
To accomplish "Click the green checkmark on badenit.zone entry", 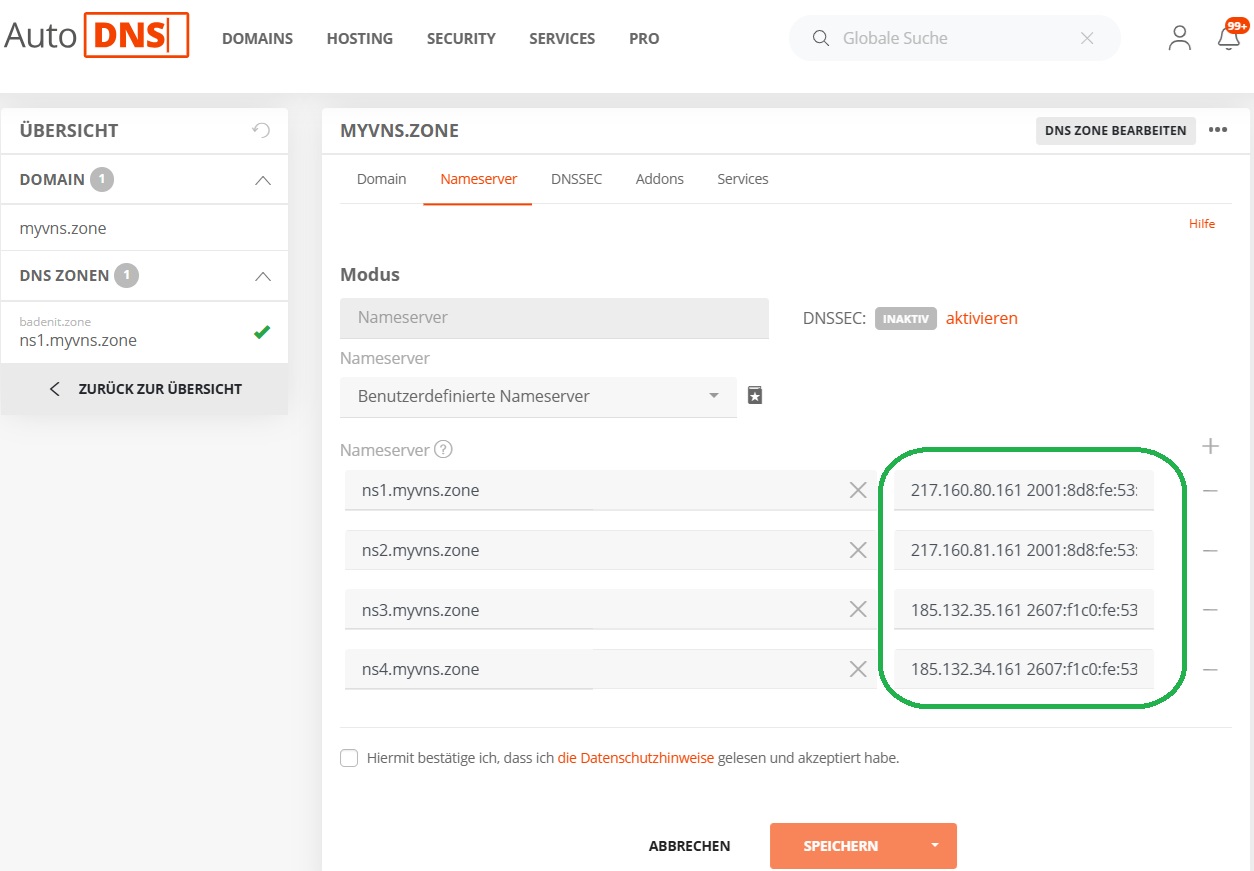I will [x=262, y=332].
